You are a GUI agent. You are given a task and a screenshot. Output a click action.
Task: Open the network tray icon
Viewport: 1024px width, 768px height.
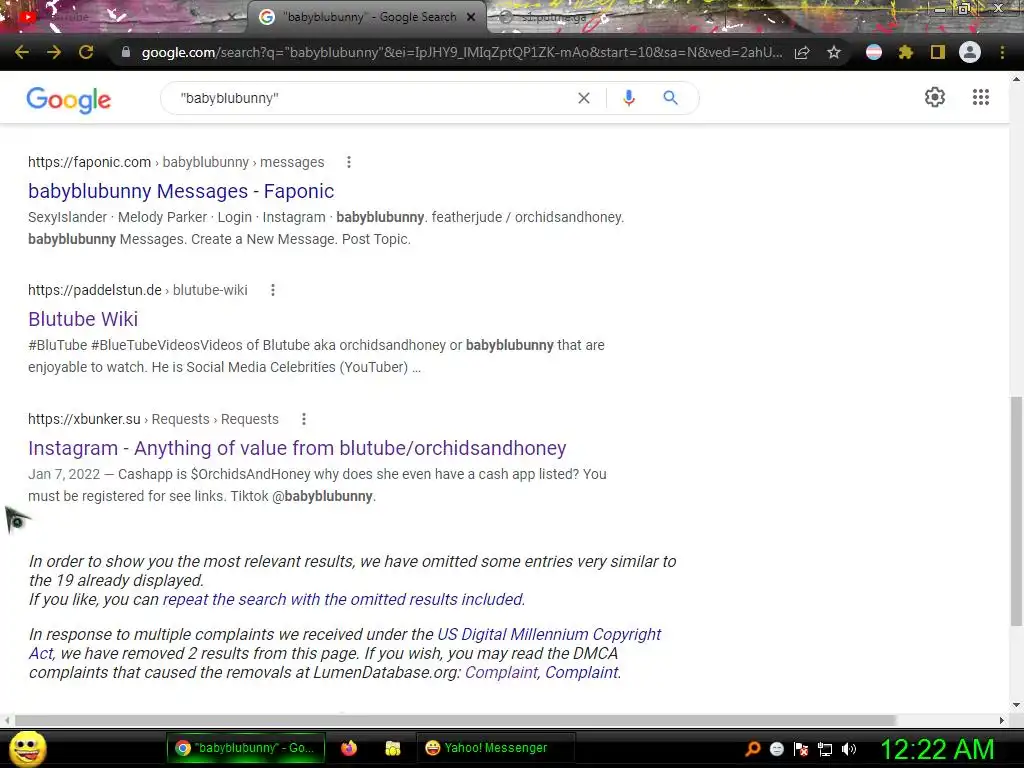(825, 748)
